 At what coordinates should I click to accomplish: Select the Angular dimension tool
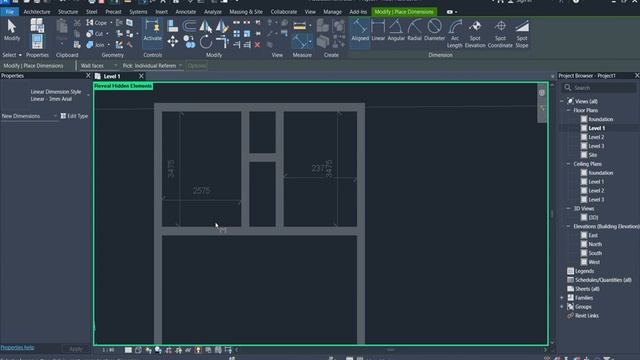396,30
